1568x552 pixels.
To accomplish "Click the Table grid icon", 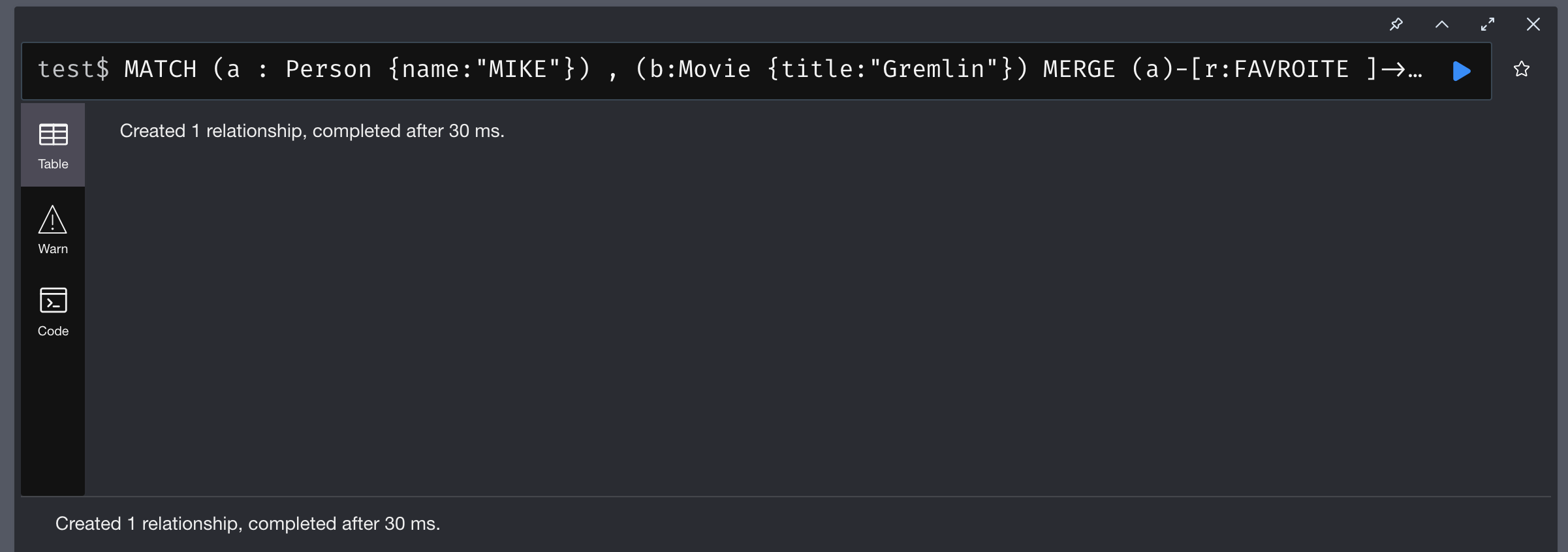I will [x=53, y=135].
